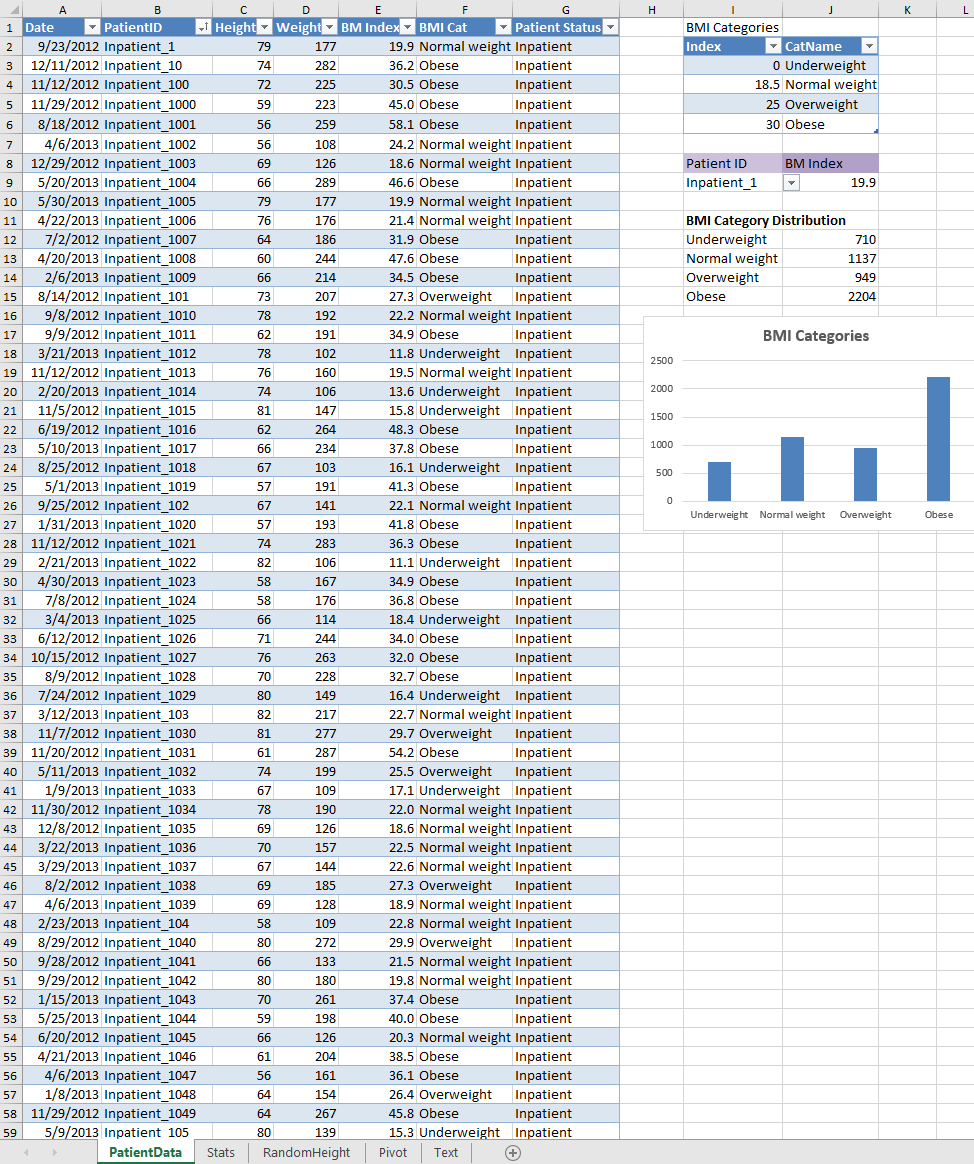Image resolution: width=974 pixels, height=1164 pixels.
Task: Open the Weight column filter arrow
Action: pyautogui.click(x=328, y=27)
